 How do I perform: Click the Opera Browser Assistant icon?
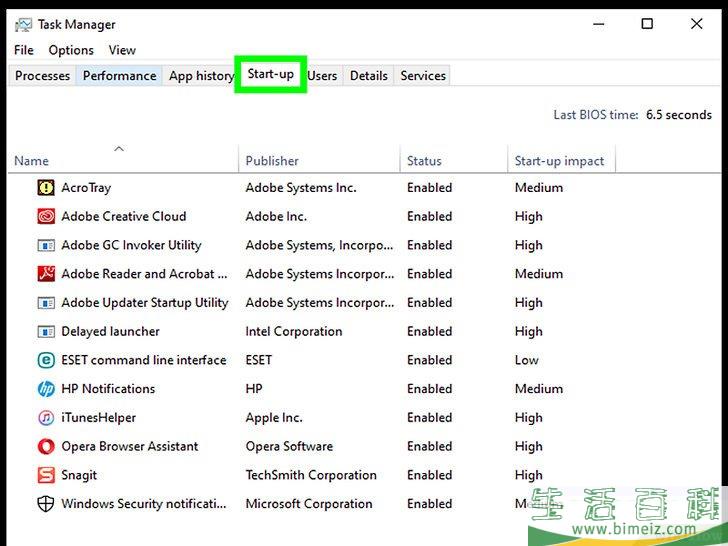point(46,447)
